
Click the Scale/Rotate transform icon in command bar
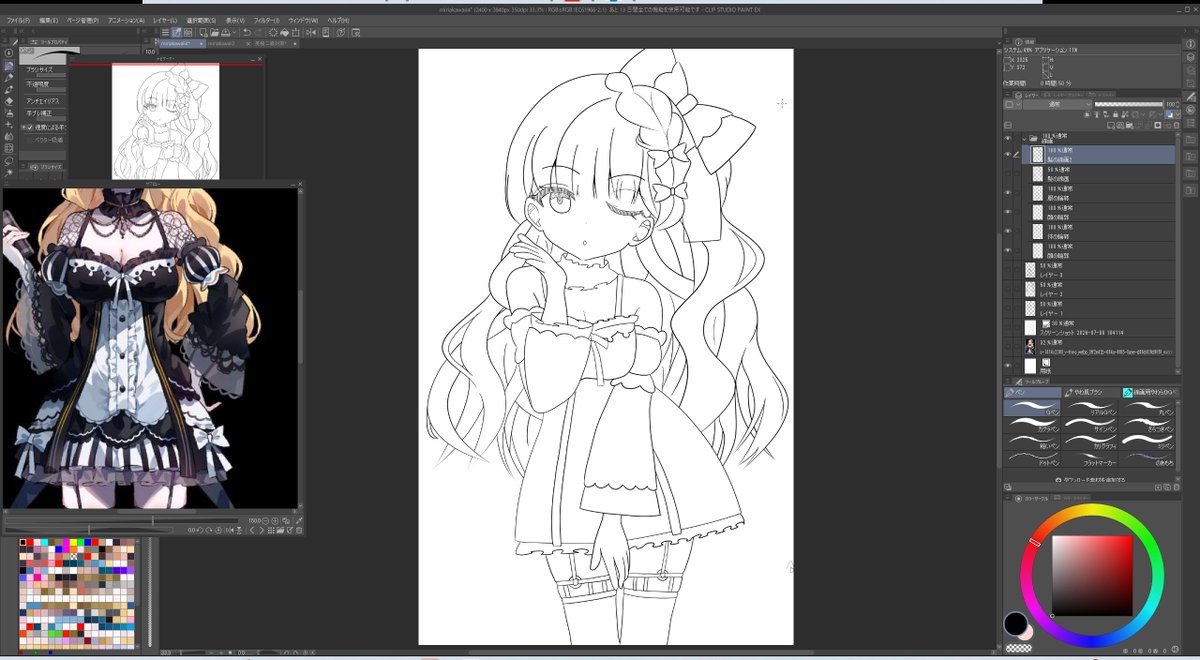295,32
